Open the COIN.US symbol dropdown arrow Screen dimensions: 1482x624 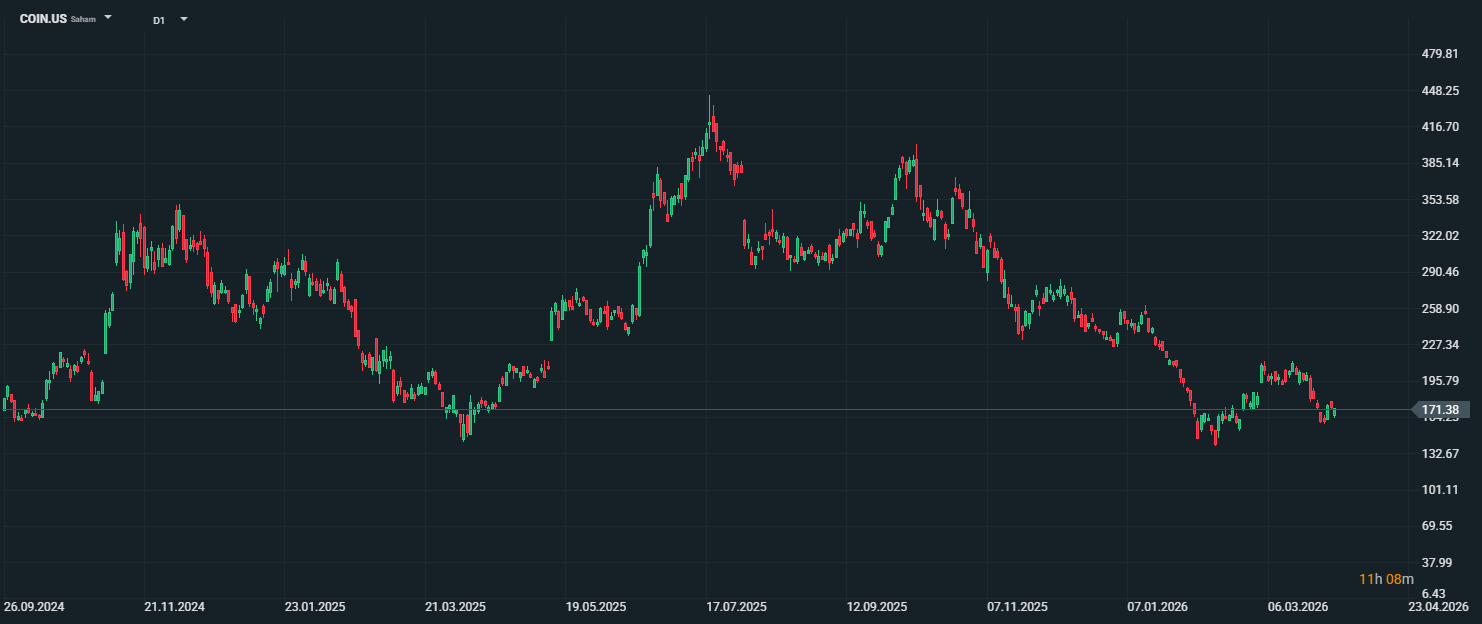[x=108, y=19]
